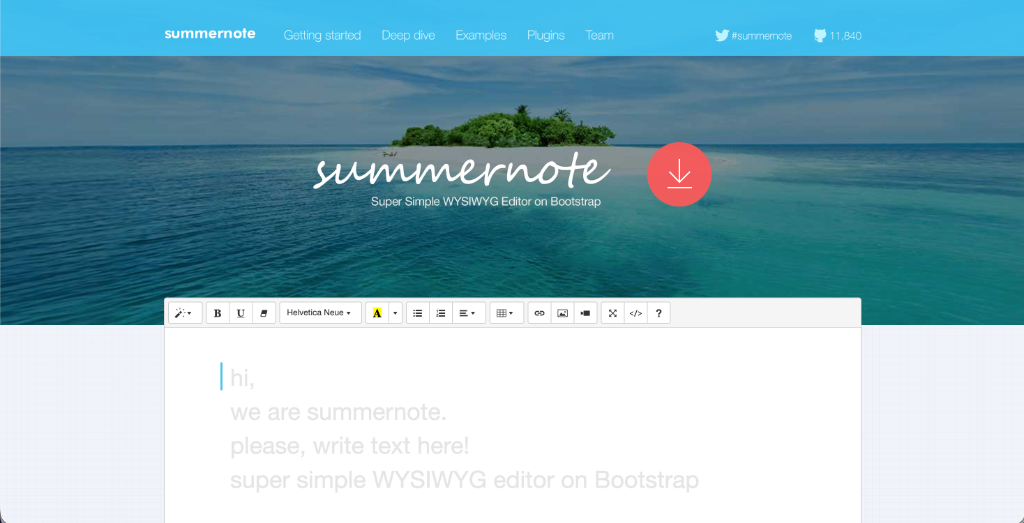1024x523 pixels.
Task: Apply the yellow highlight recent color
Action: (377, 313)
